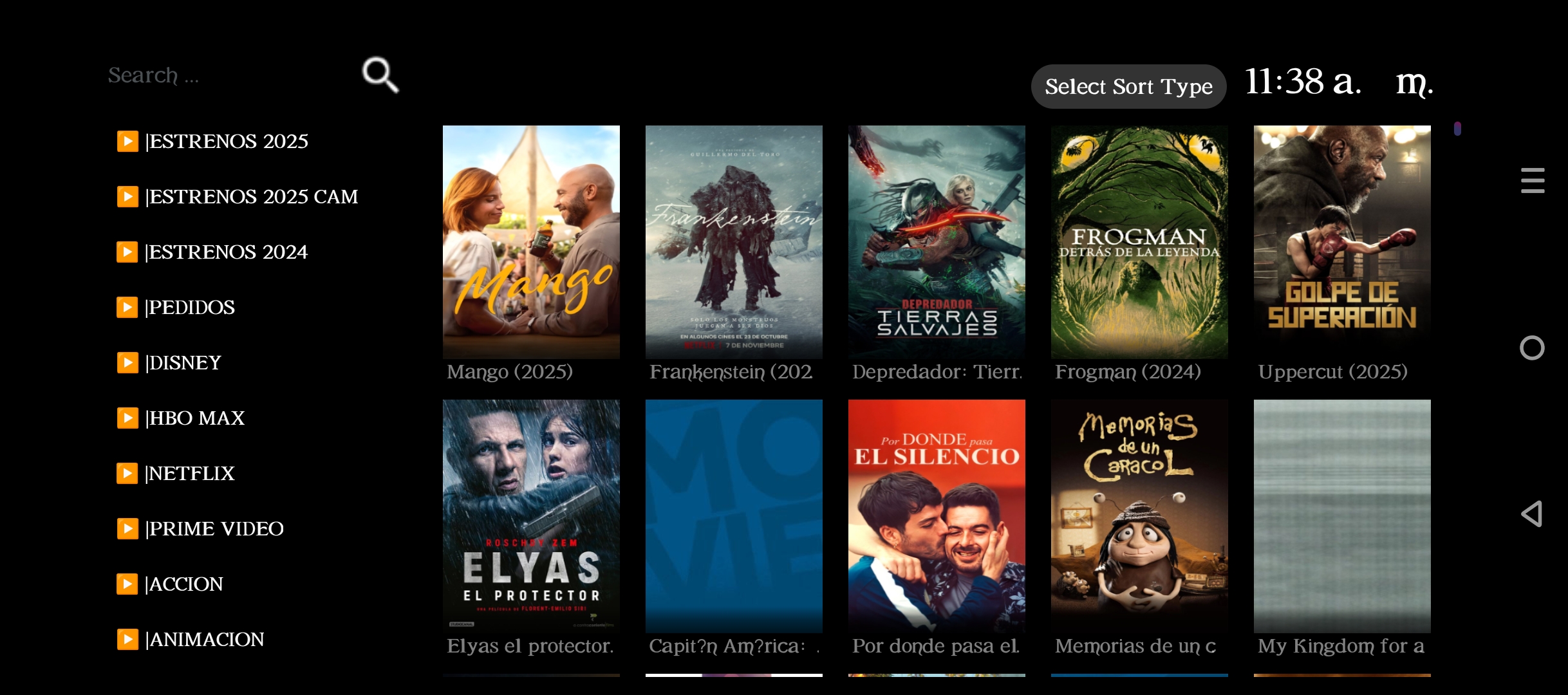Click play icon beside ANIMACION
Screen dimensions: 1568x695
[127, 639]
